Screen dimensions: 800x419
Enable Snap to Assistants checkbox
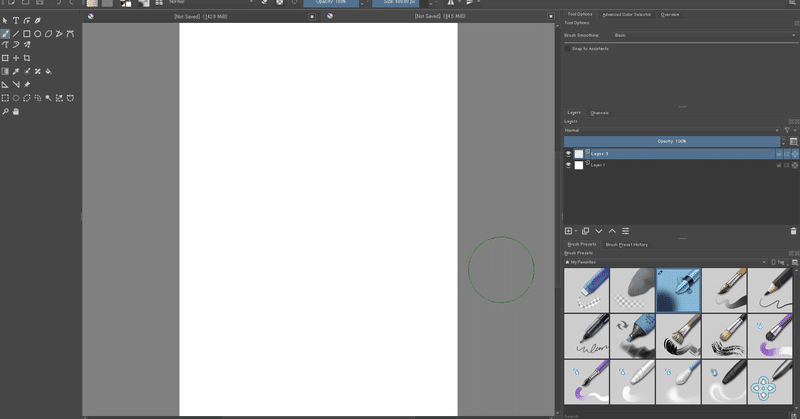[567, 48]
